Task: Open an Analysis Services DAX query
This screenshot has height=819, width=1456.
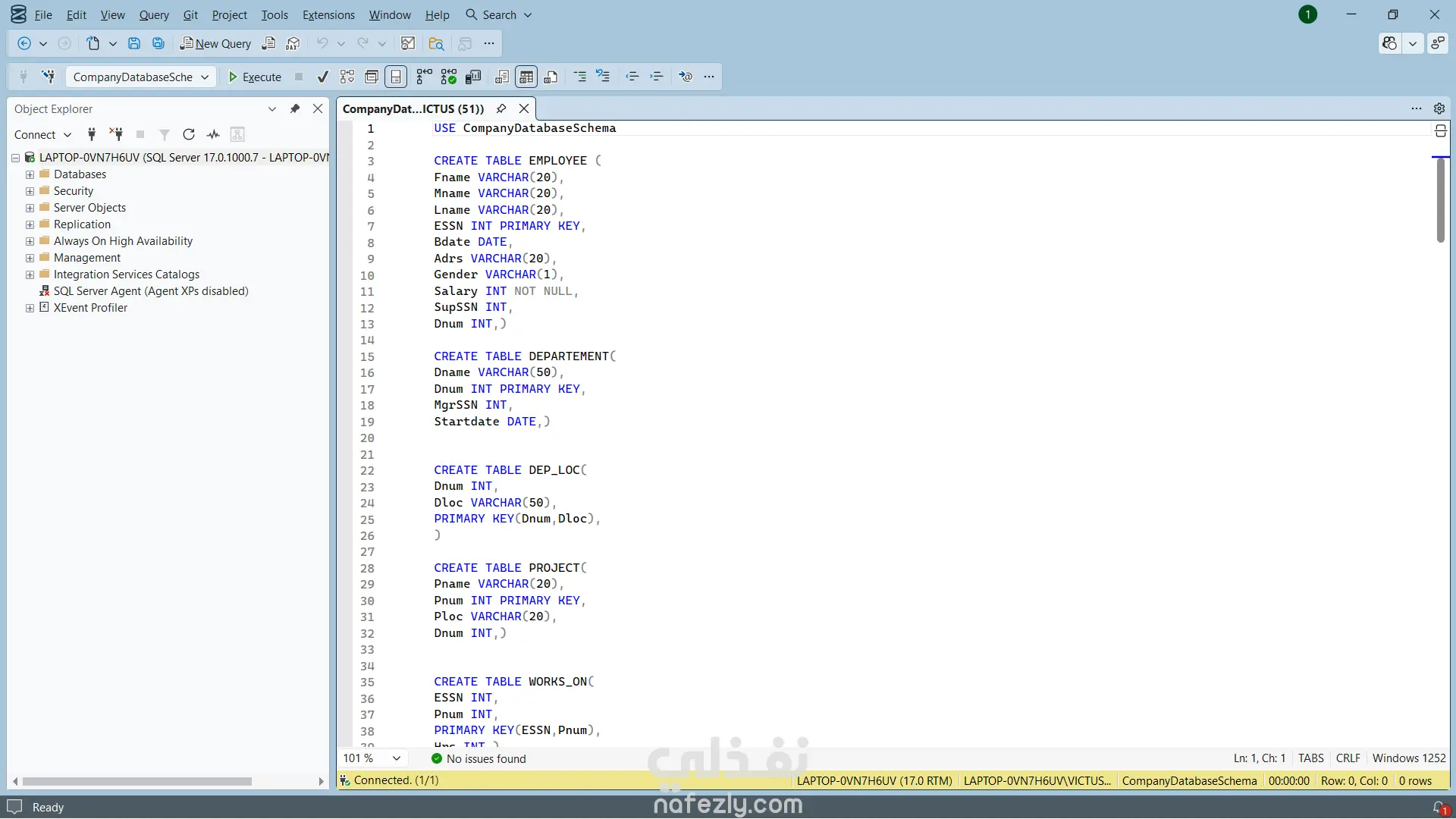Action: tap(293, 44)
